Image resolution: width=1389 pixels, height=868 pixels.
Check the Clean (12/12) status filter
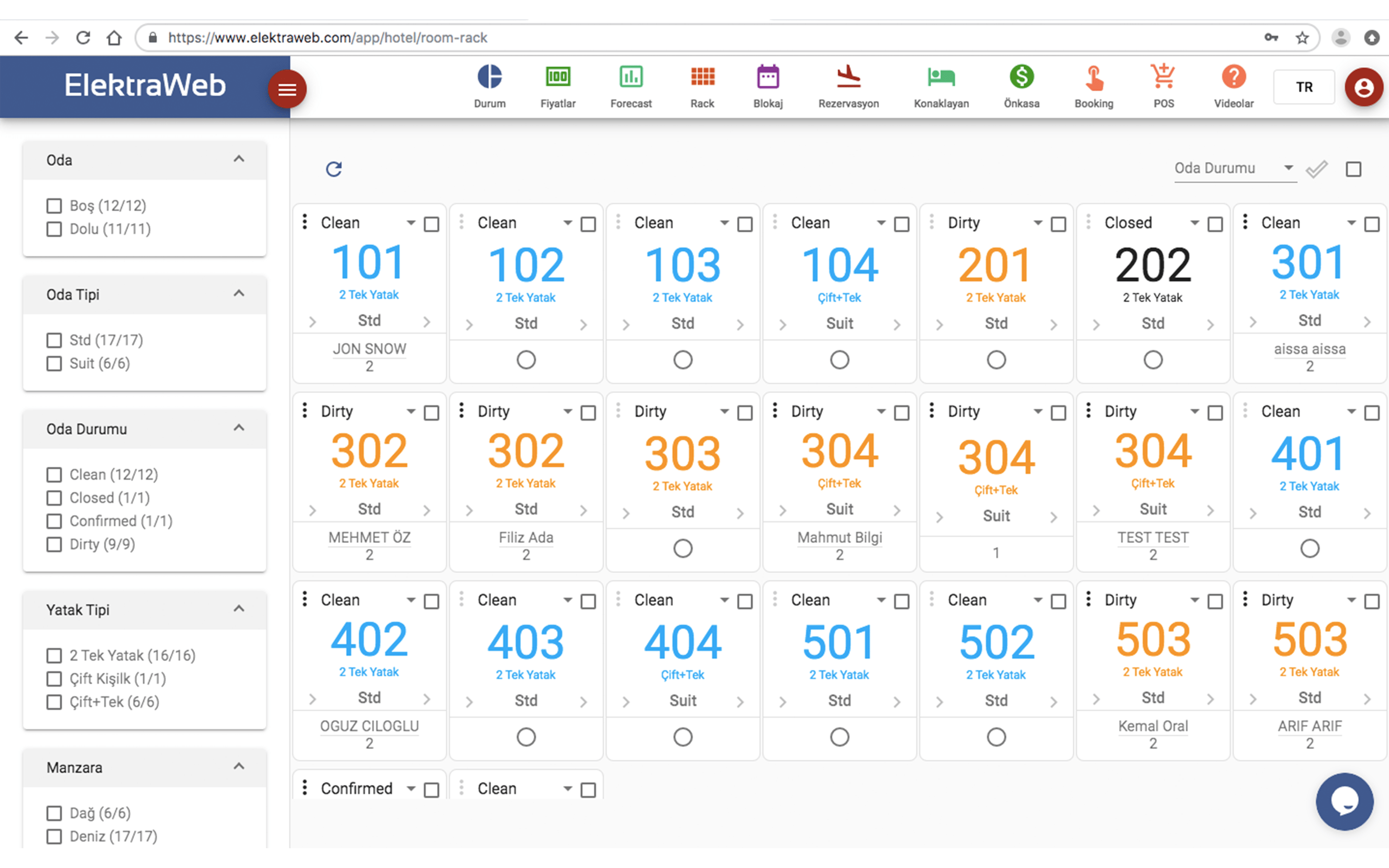coord(54,475)
